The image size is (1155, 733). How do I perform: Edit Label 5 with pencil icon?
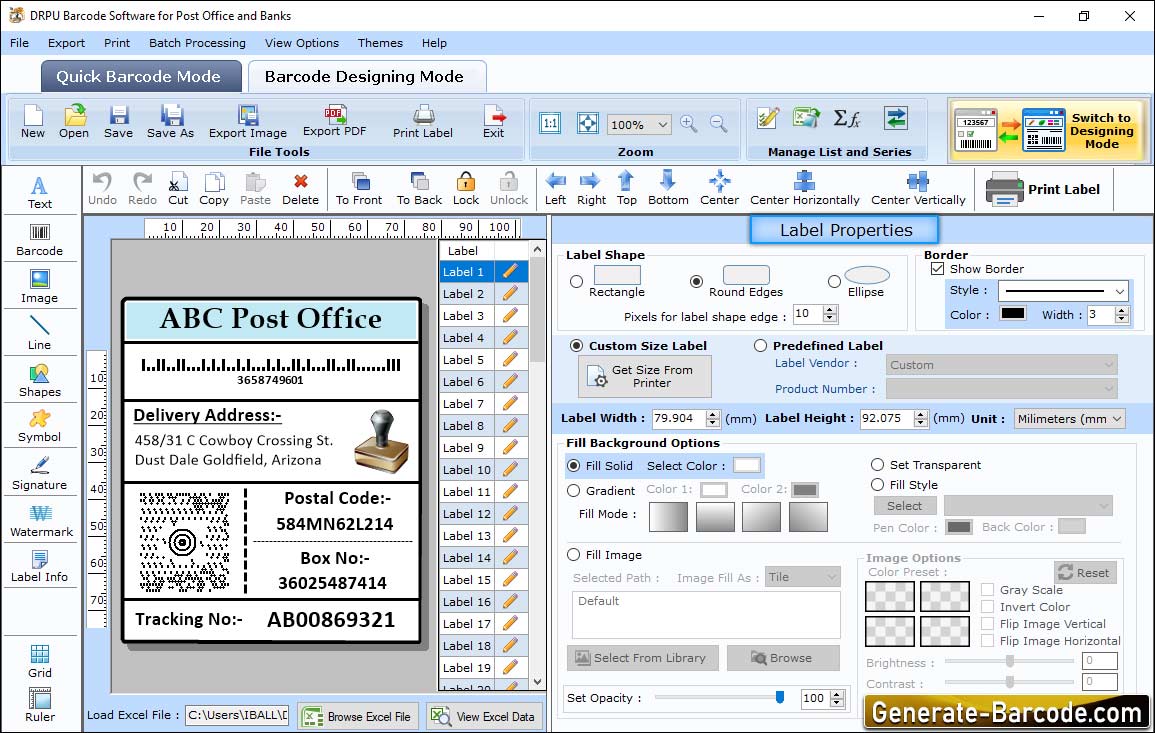pos(510,360)
